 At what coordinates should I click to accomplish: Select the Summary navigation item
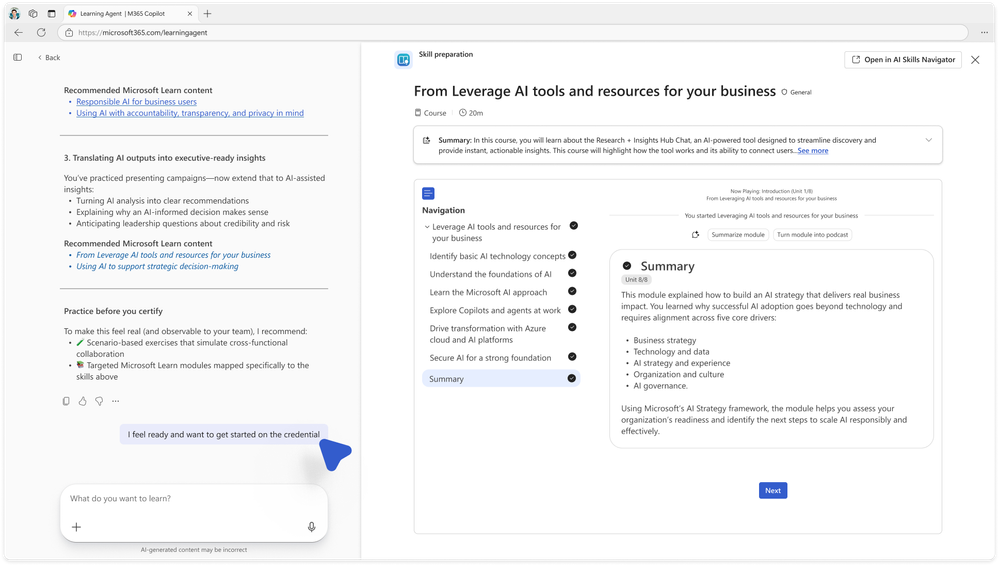[x=501, y=379]
